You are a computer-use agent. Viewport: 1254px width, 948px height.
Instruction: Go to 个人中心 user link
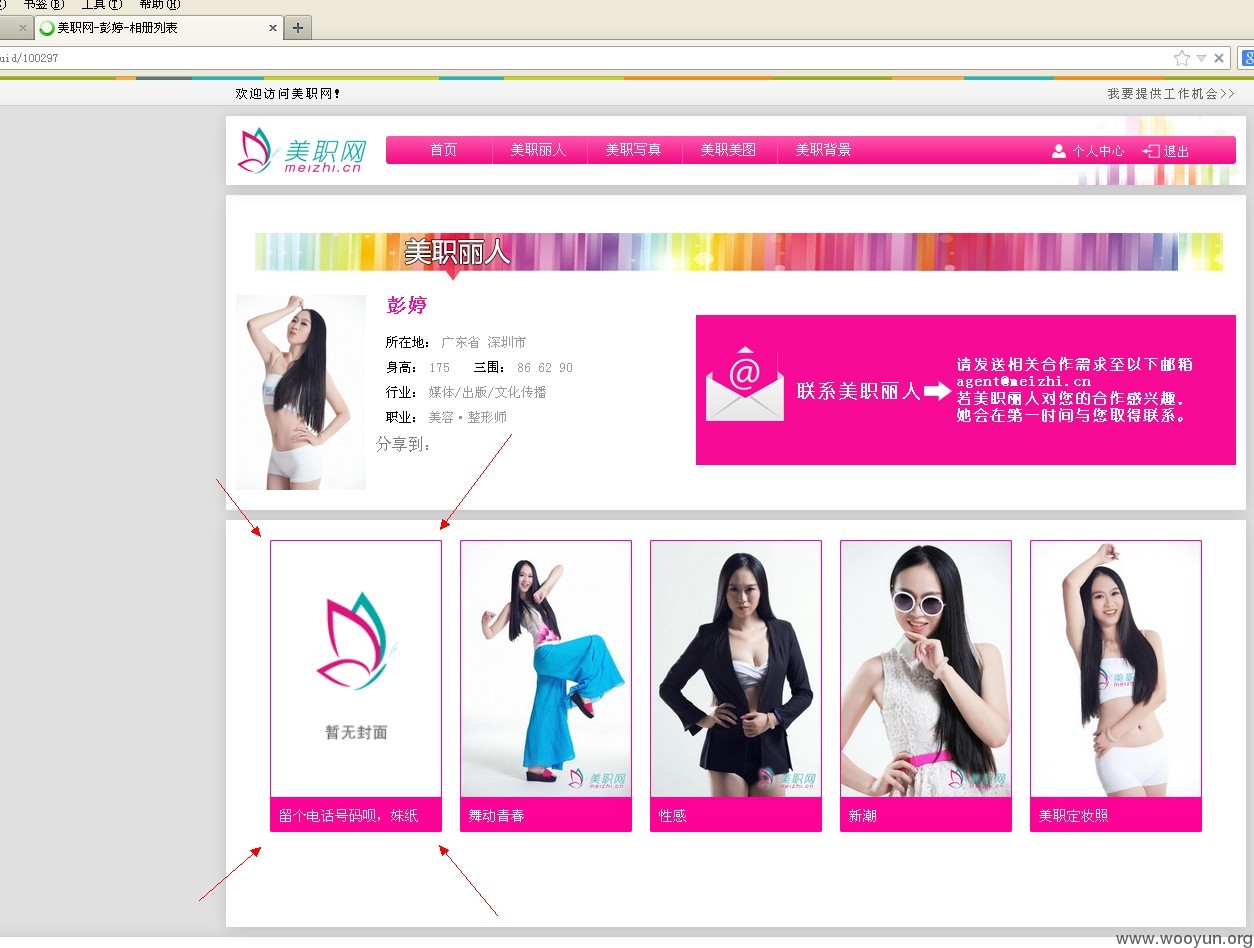1098,151
